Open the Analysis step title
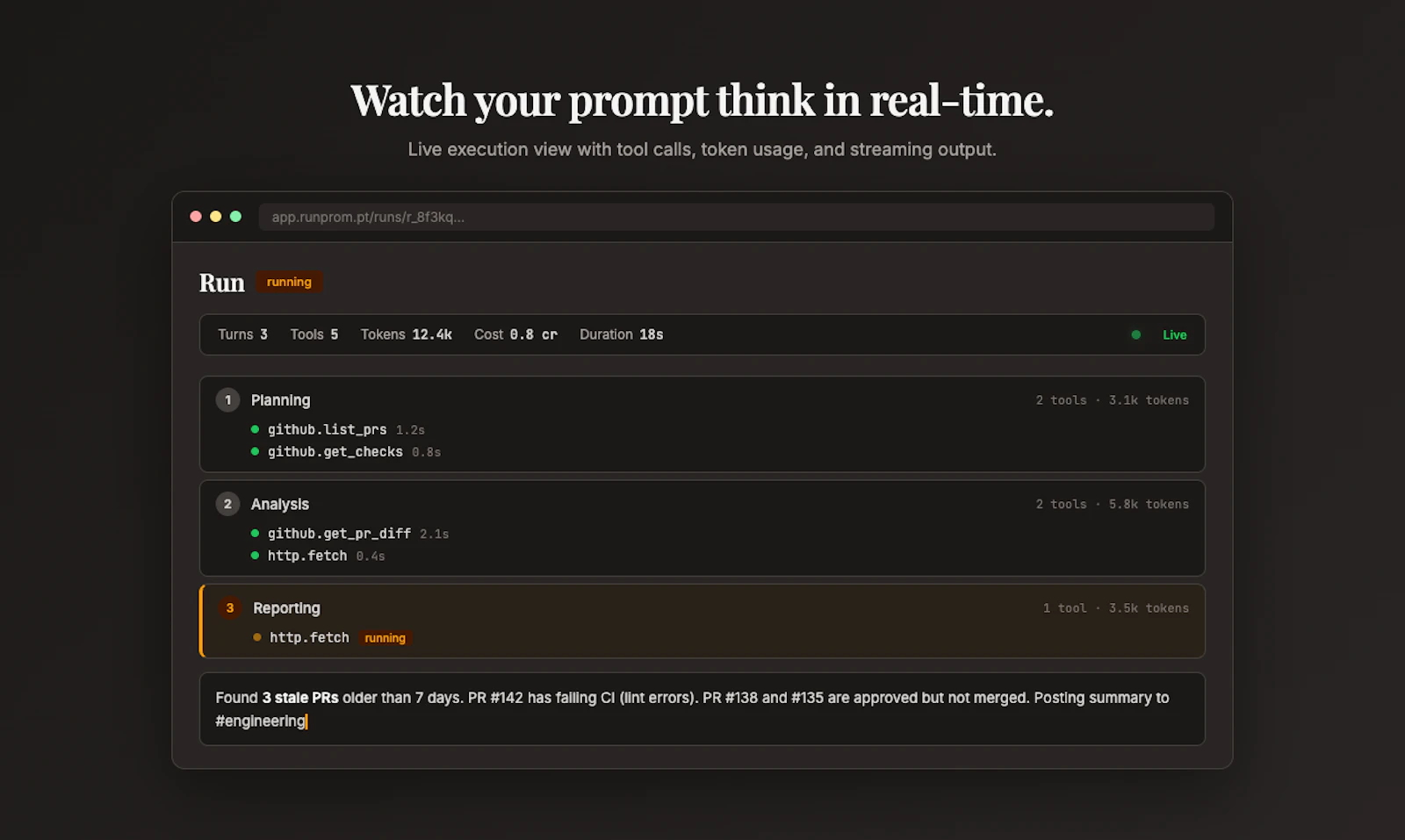 [x=280, y=504]
